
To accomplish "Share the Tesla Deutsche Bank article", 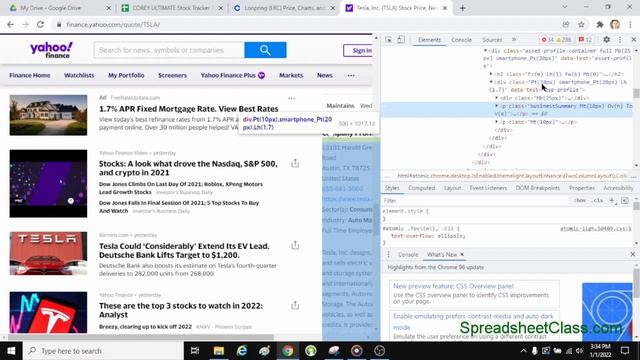I will click(295, 245).
